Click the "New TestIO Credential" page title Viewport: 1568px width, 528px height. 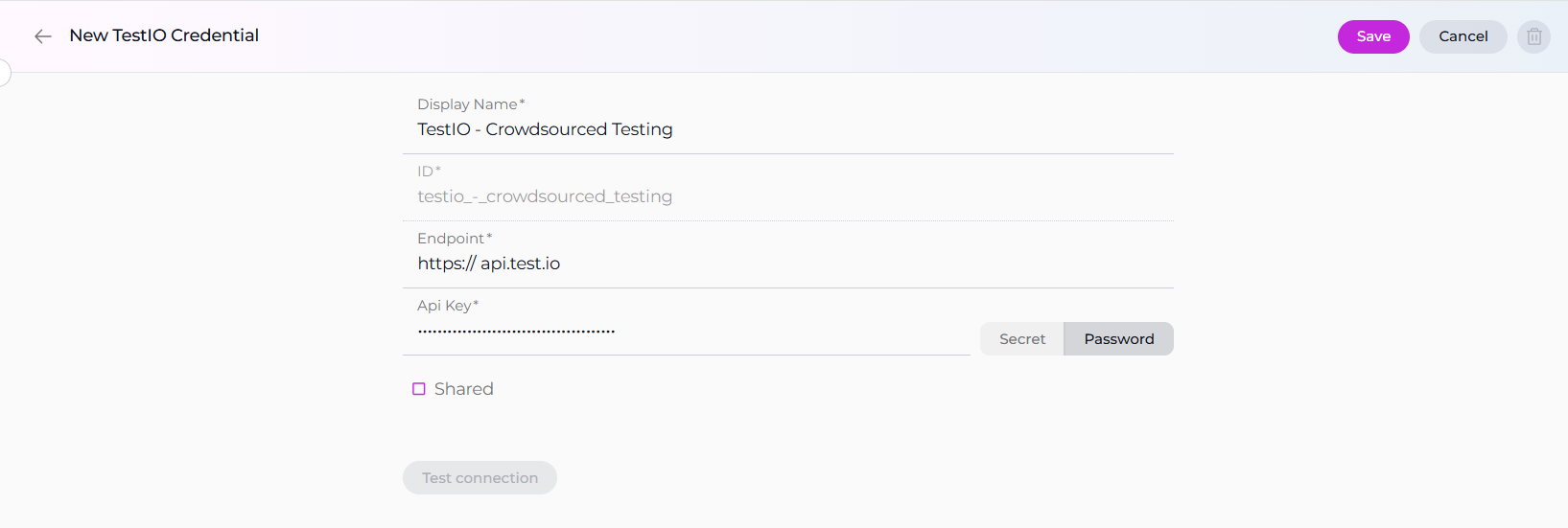click(164, 35)
